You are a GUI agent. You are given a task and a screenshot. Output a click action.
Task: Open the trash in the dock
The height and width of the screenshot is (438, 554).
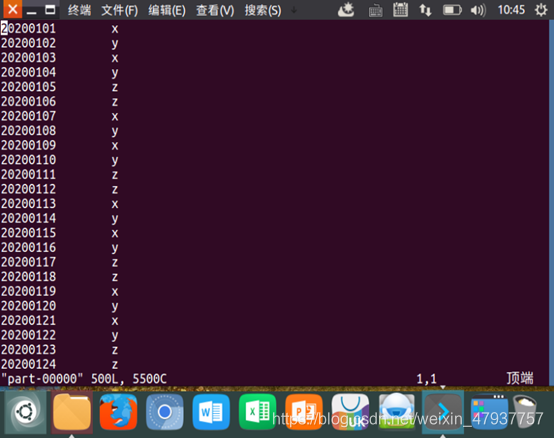(525, 411)
